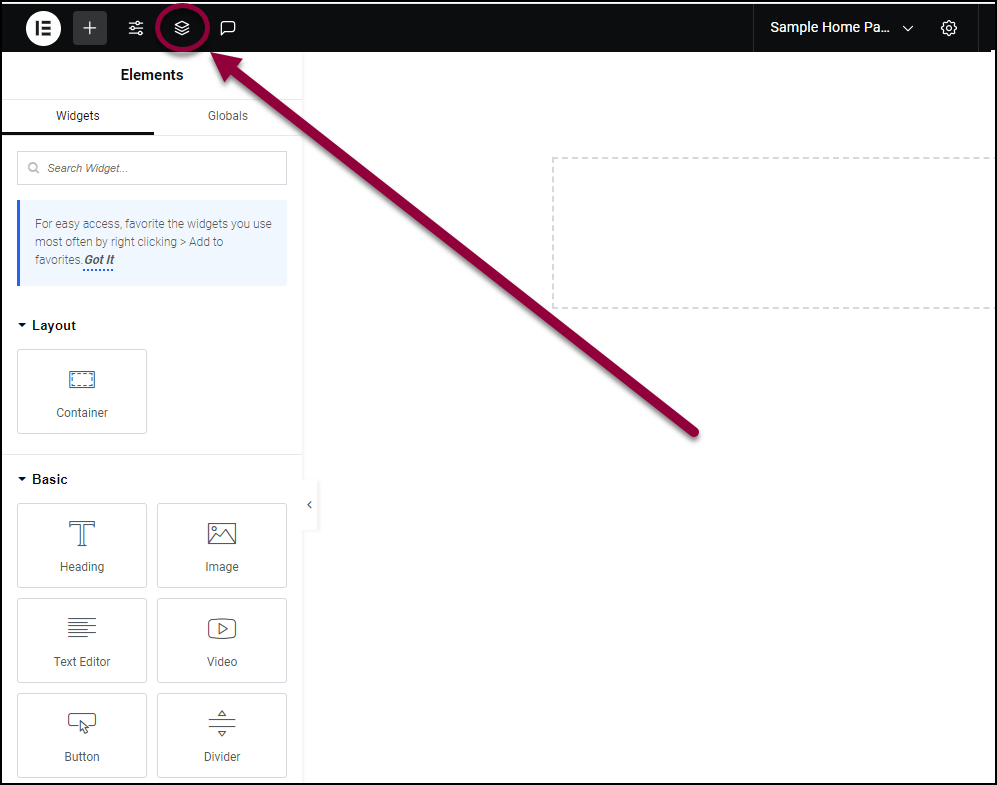The image size is (997, 785).
Task: Select the Text Editor widget
Action: pos(82,640)
